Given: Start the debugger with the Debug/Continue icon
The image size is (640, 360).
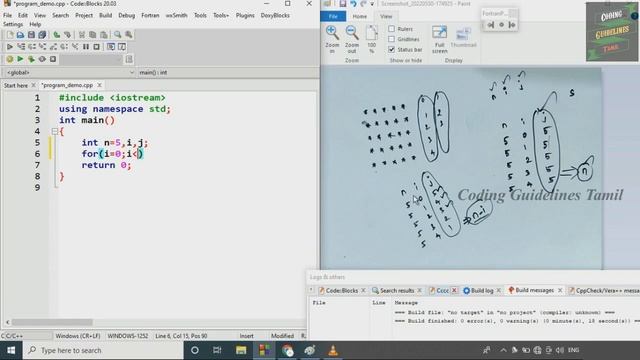Looking at the screenshot, I should click(10, 47).
